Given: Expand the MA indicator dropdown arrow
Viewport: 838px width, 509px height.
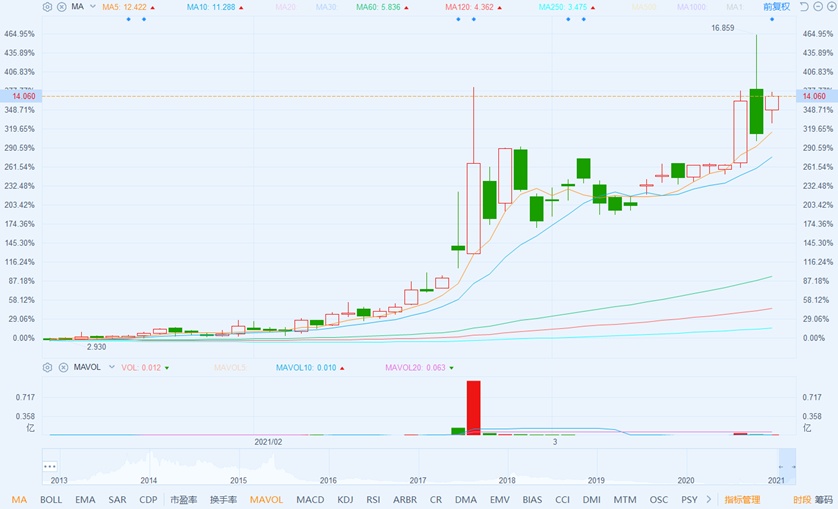Looking at the screenshot, I should [x=92, y=7].
